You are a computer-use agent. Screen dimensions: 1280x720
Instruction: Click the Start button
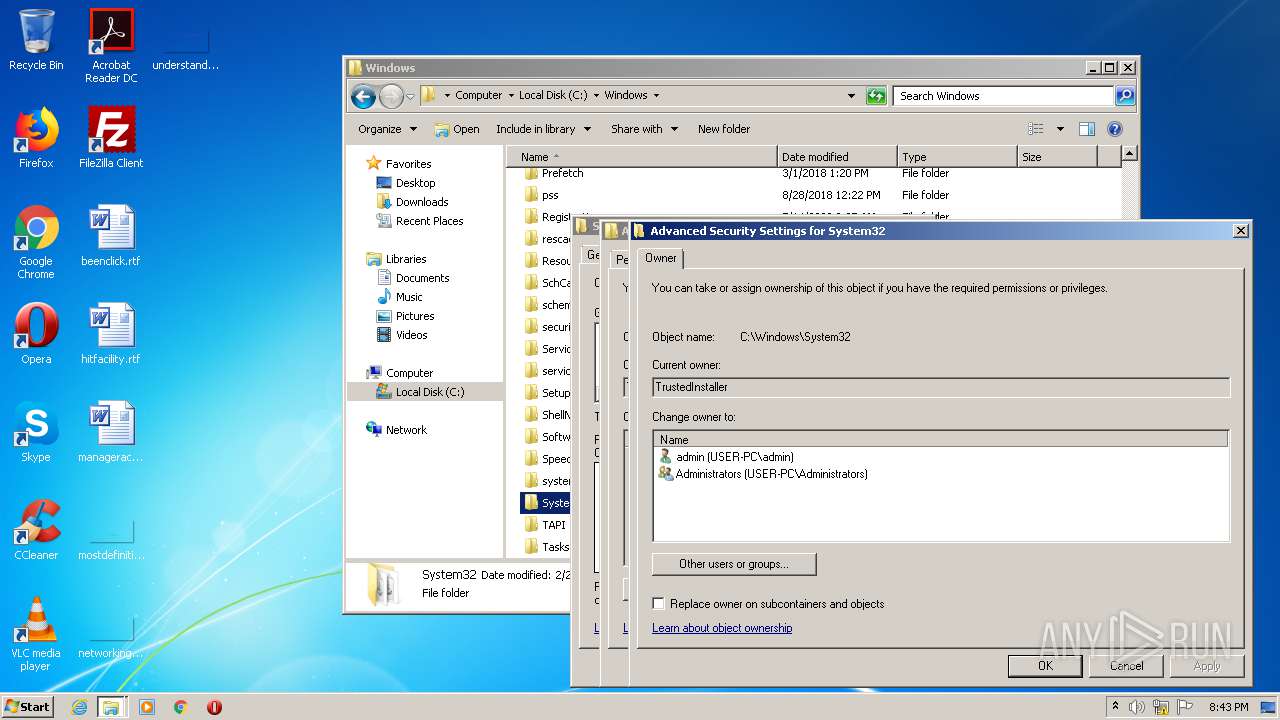[x=28, y=707]
